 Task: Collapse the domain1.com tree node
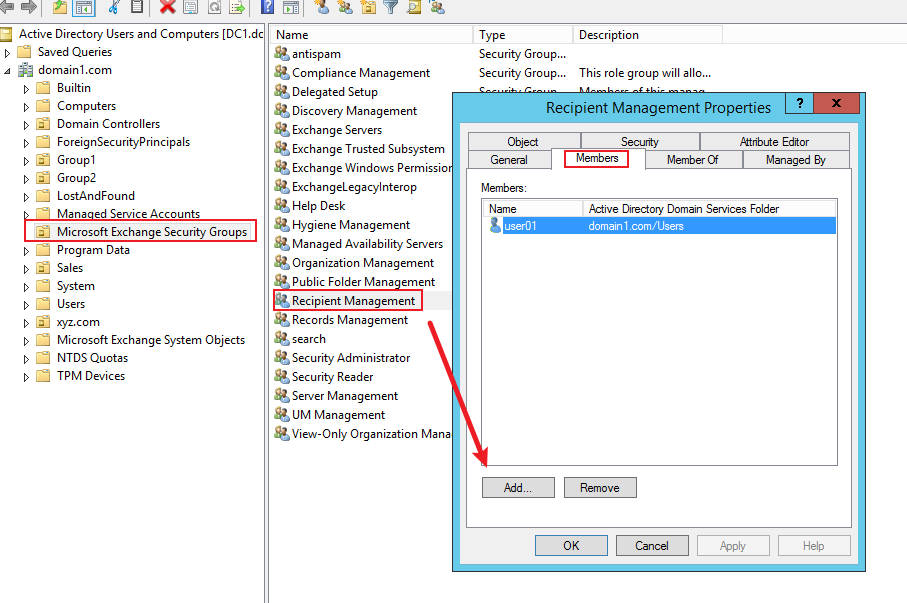click(7, 71)
